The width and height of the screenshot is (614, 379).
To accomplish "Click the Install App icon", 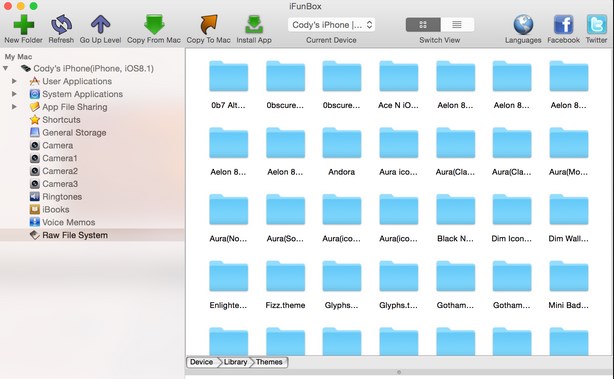I will [x=254, y=25].
